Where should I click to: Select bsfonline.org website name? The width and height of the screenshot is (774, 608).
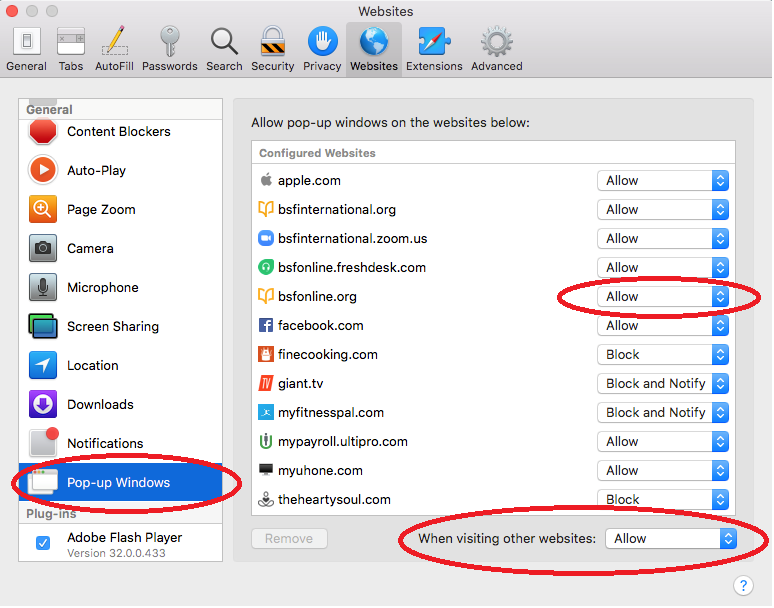(x=317, y=297)
